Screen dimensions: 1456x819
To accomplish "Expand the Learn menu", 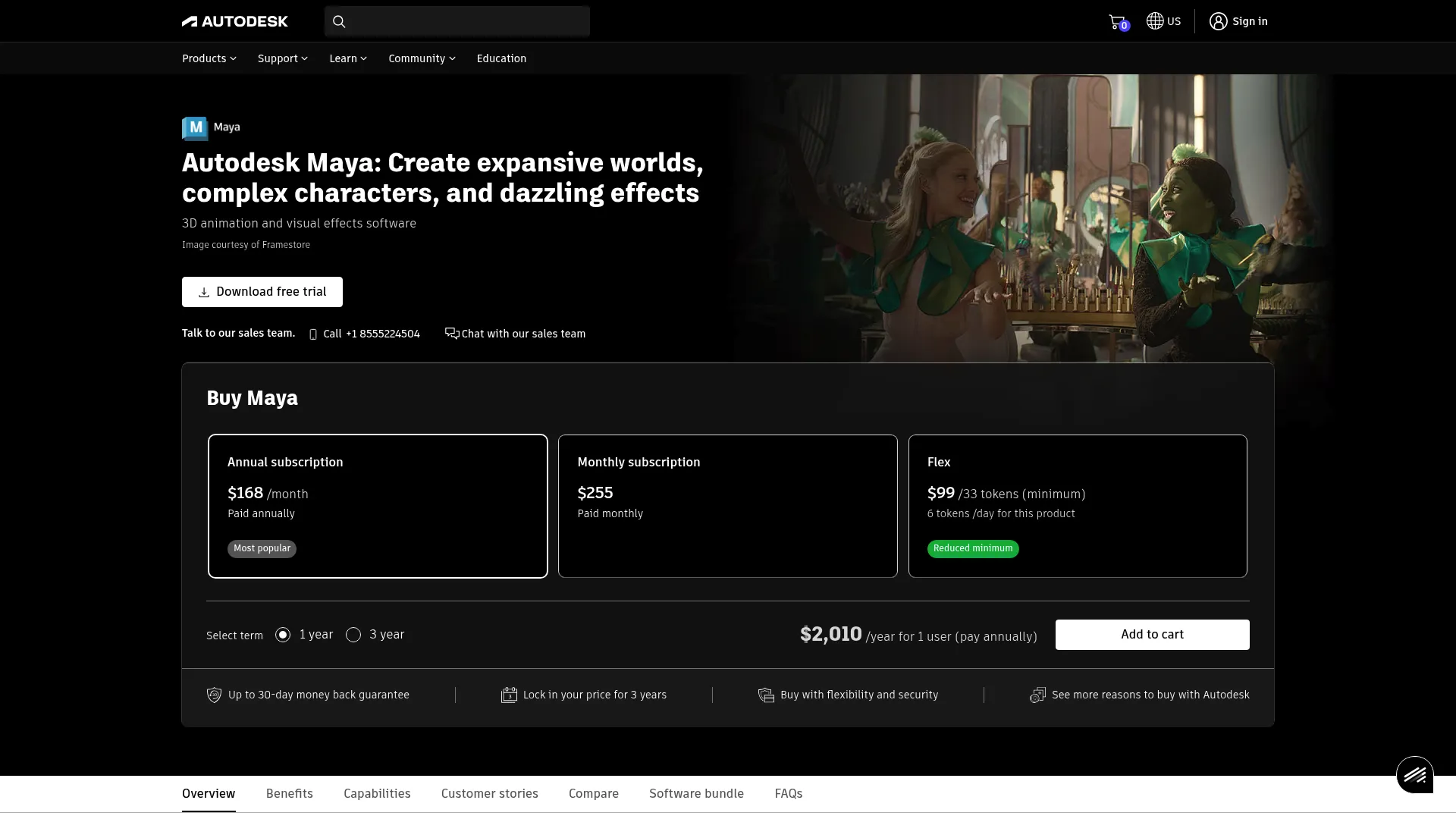I will pos(348,58).
